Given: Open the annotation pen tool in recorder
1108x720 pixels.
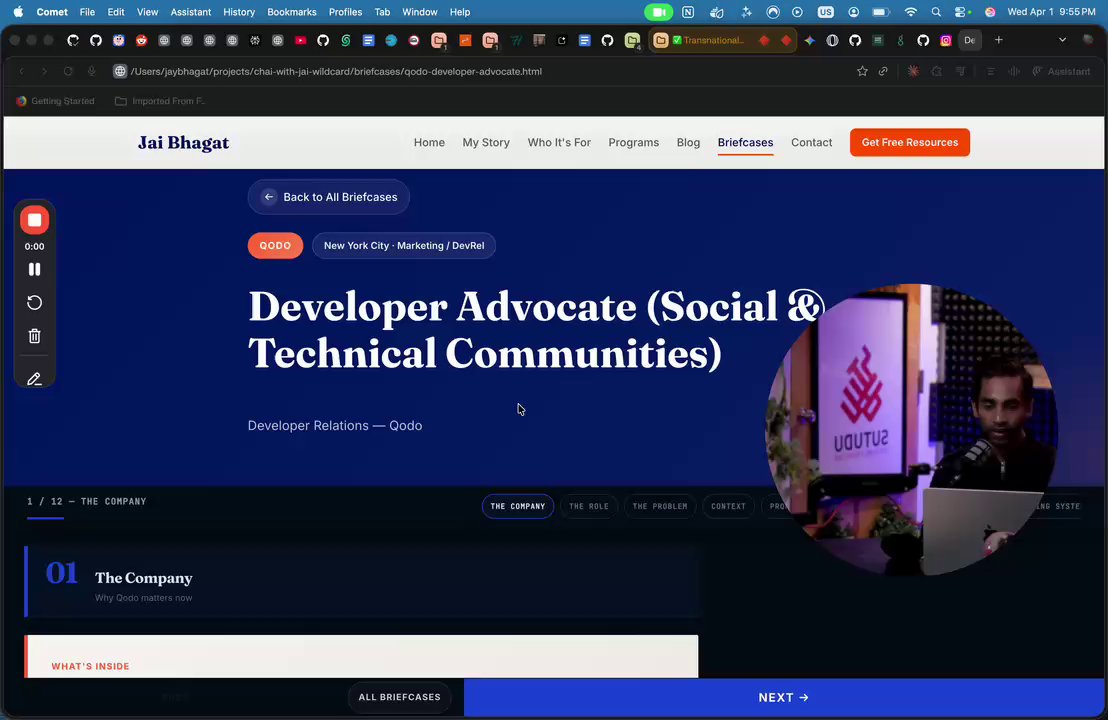Looking at the screenshot, I should 34,379.
